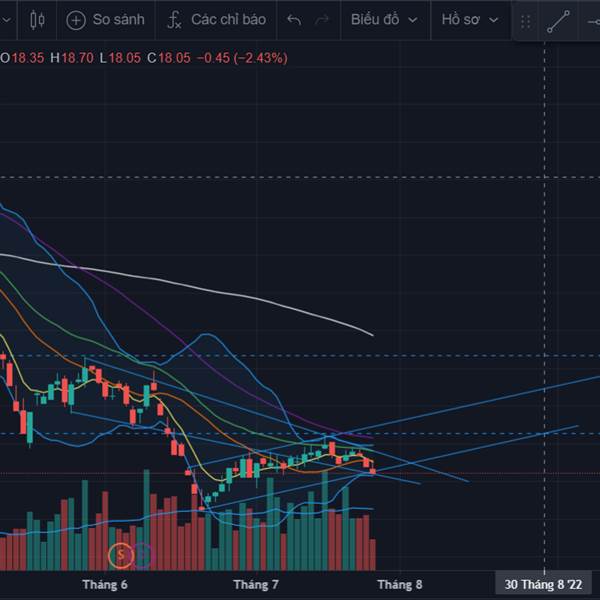Click the Tháng 8 time axis label
The image size is (600, 600).
coord(400,585)
